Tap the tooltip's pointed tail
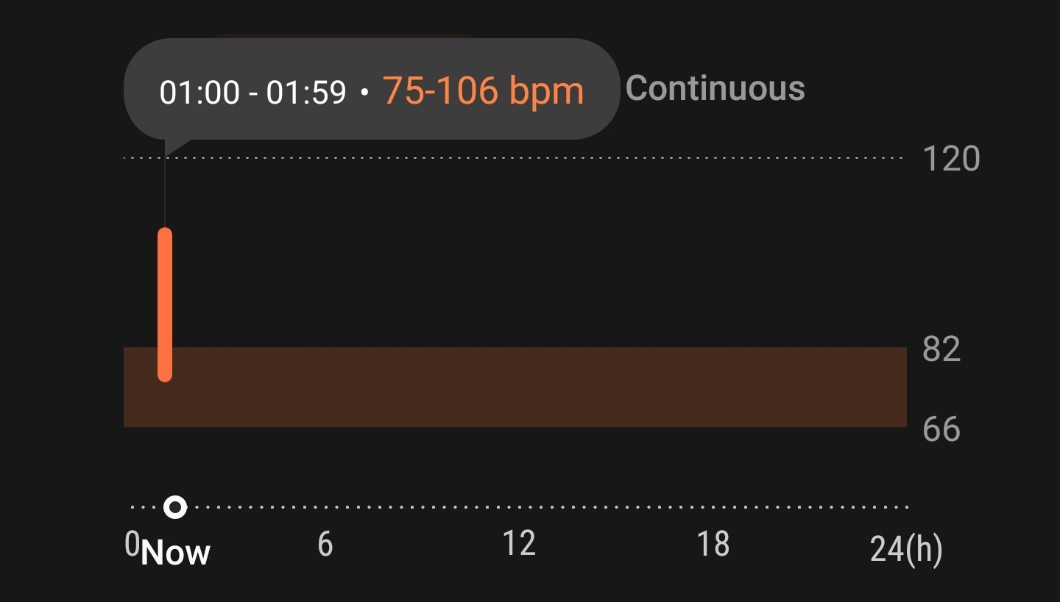Image resolution: width=1060 pixels, height=602 pixels. coord(174,146)
